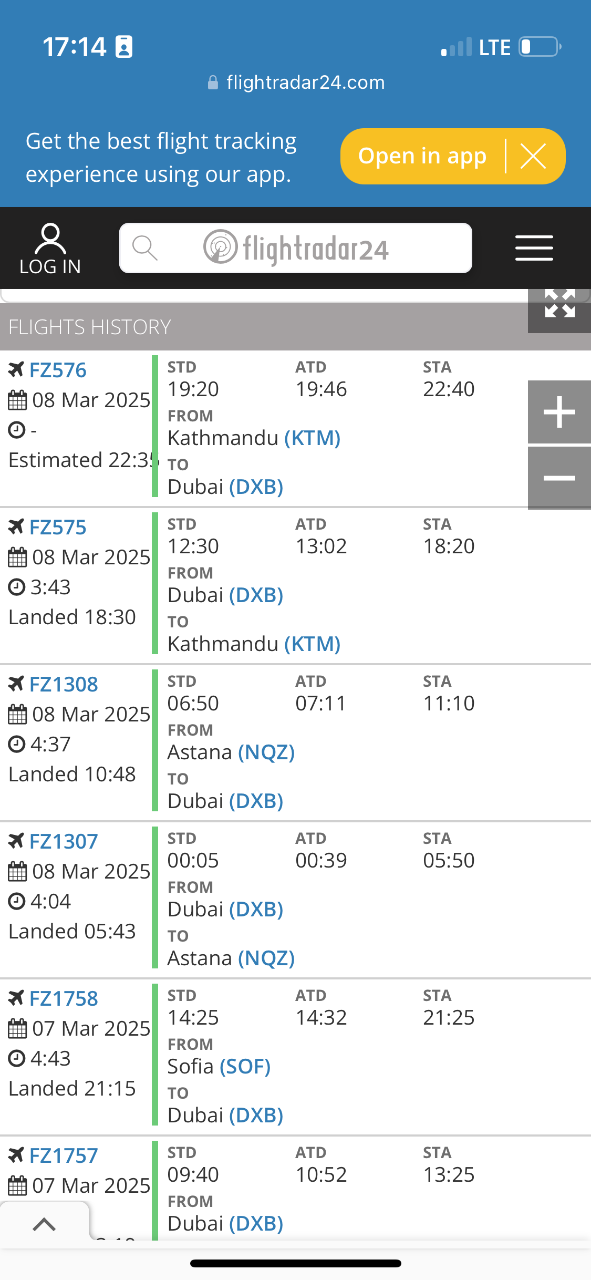The height and width of the screenshot is (1280, 591).
Task: Select flight FZ1307 link
Action: [64, 841]
